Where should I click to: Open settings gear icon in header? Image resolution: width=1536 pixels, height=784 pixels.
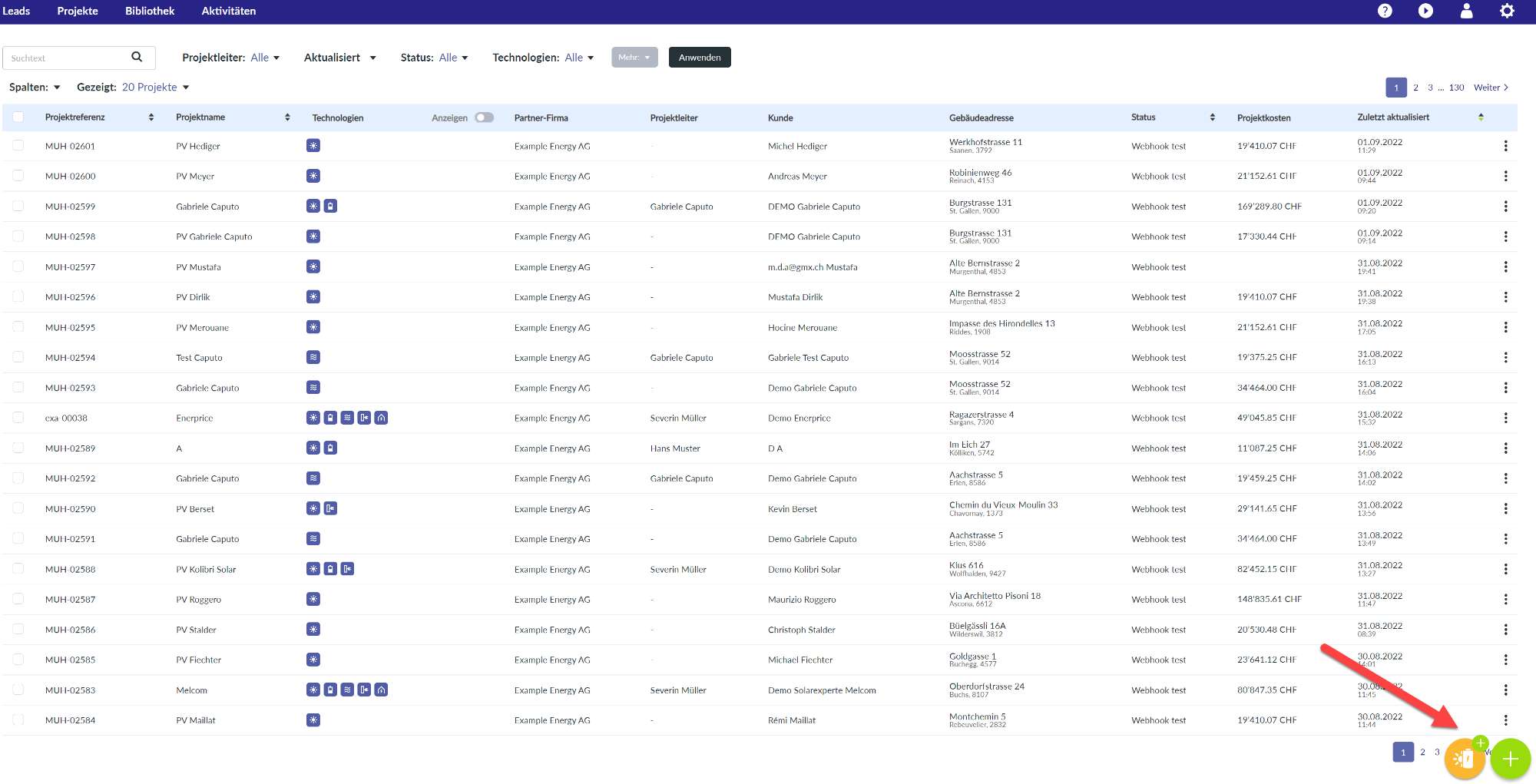tap(1507, 11)
